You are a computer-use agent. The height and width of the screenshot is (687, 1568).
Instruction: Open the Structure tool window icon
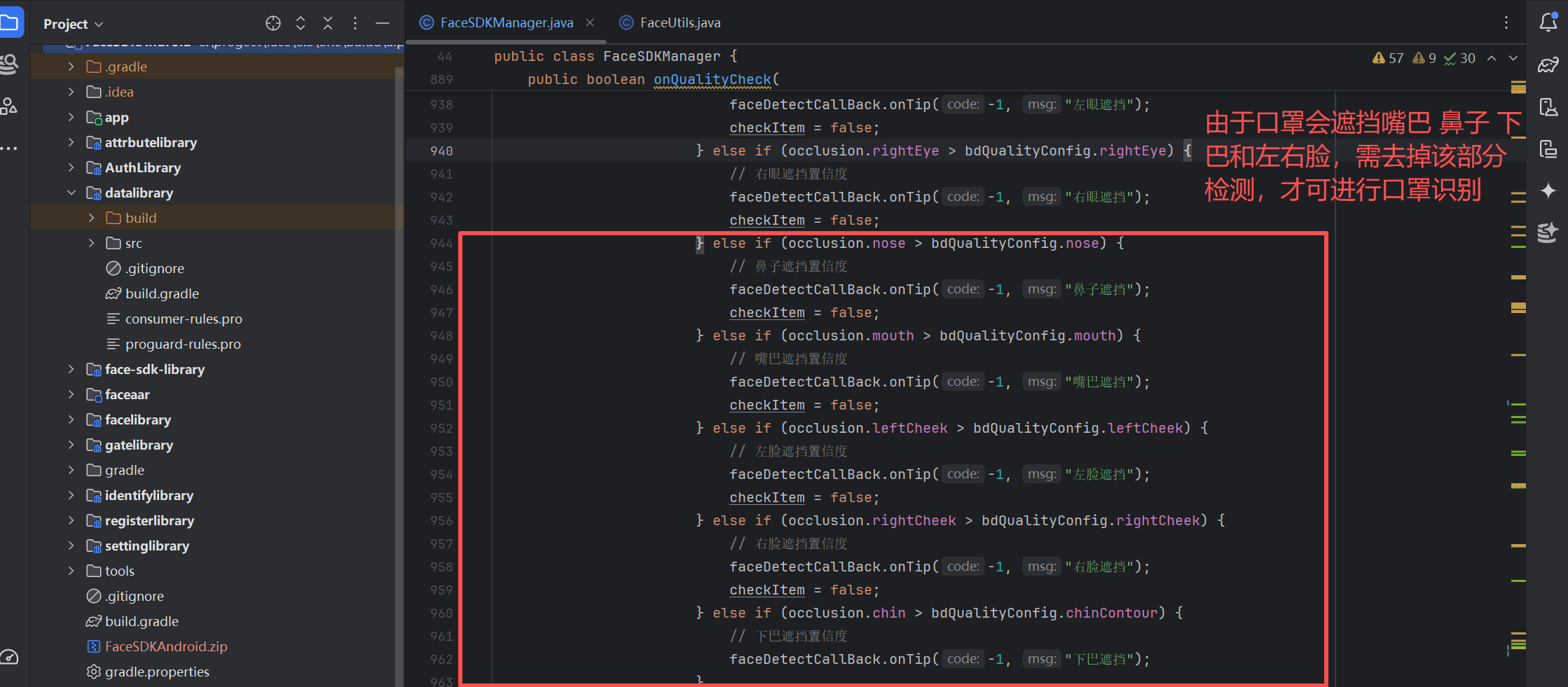9,106
